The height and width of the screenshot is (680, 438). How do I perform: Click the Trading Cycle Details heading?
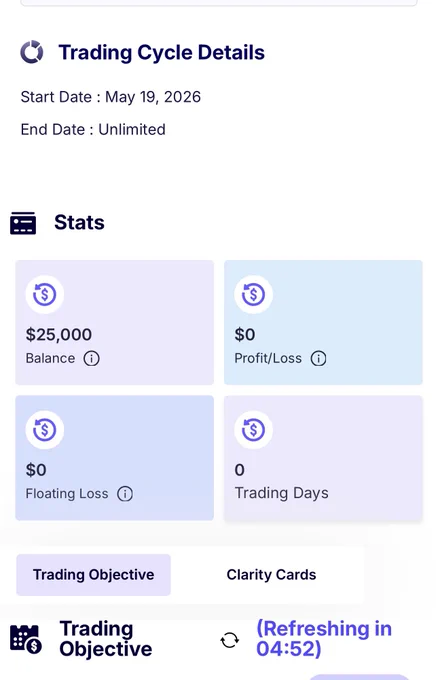point(162,52)
